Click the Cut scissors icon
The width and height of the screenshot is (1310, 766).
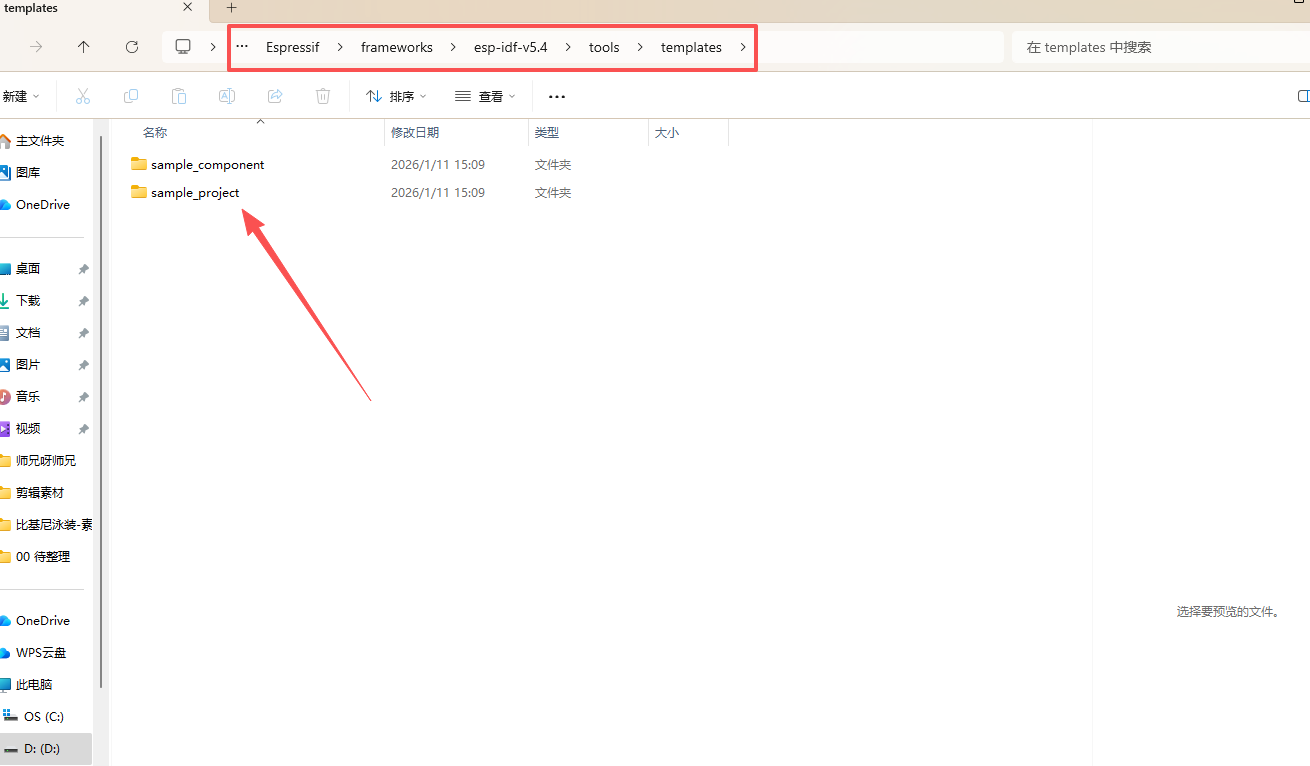[83, 96]
